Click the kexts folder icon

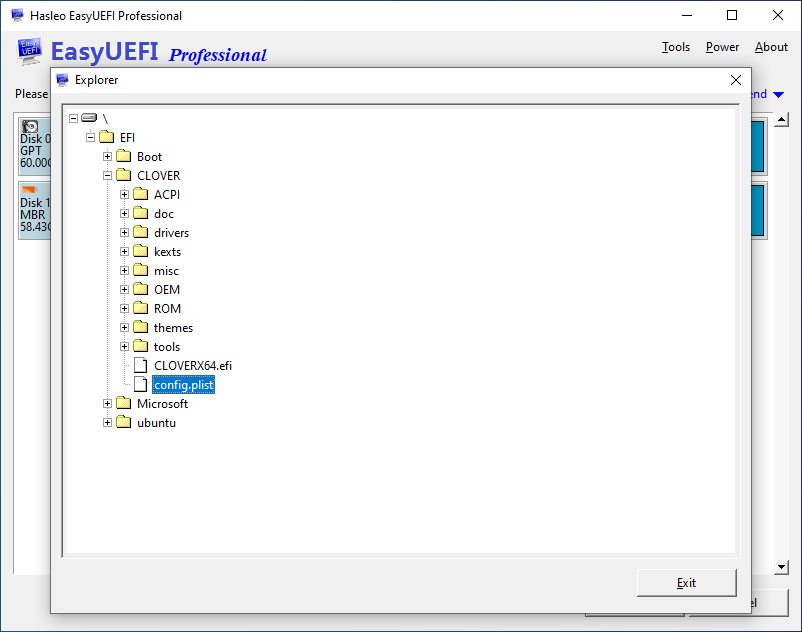pyautogui.click(x=141, y=251)
